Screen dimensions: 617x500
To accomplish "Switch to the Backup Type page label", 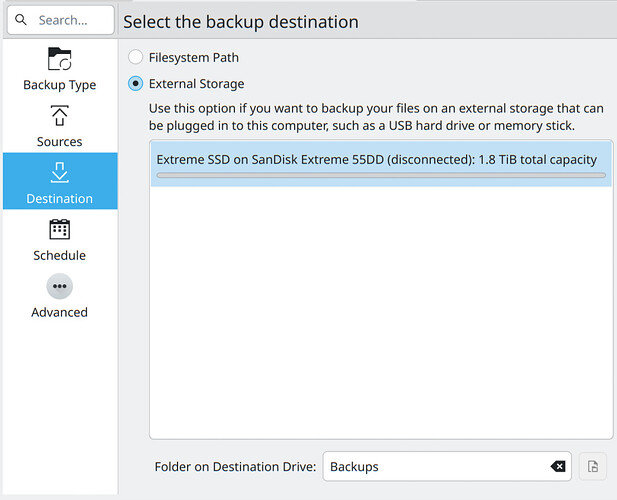I will click(x=59, y=85).
